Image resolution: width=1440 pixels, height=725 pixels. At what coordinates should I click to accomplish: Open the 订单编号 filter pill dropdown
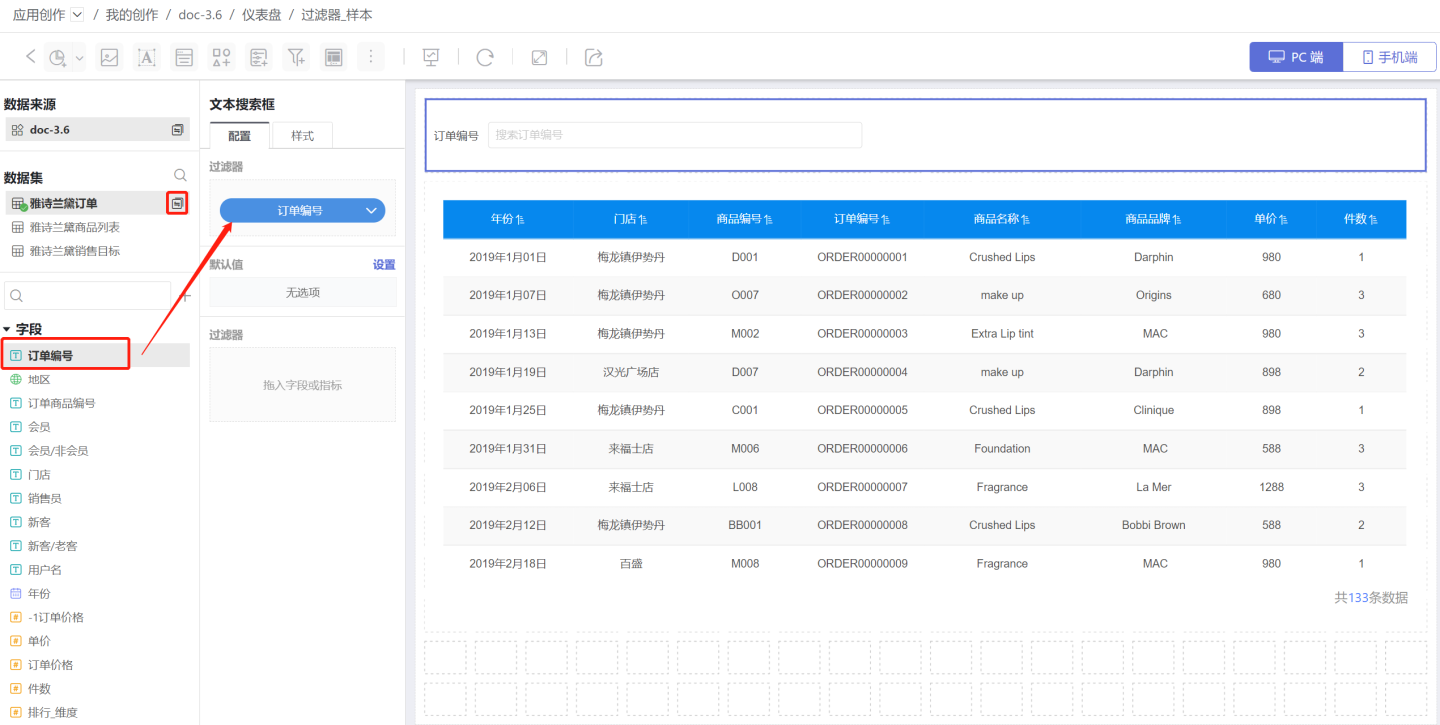[x=371, y=211]
